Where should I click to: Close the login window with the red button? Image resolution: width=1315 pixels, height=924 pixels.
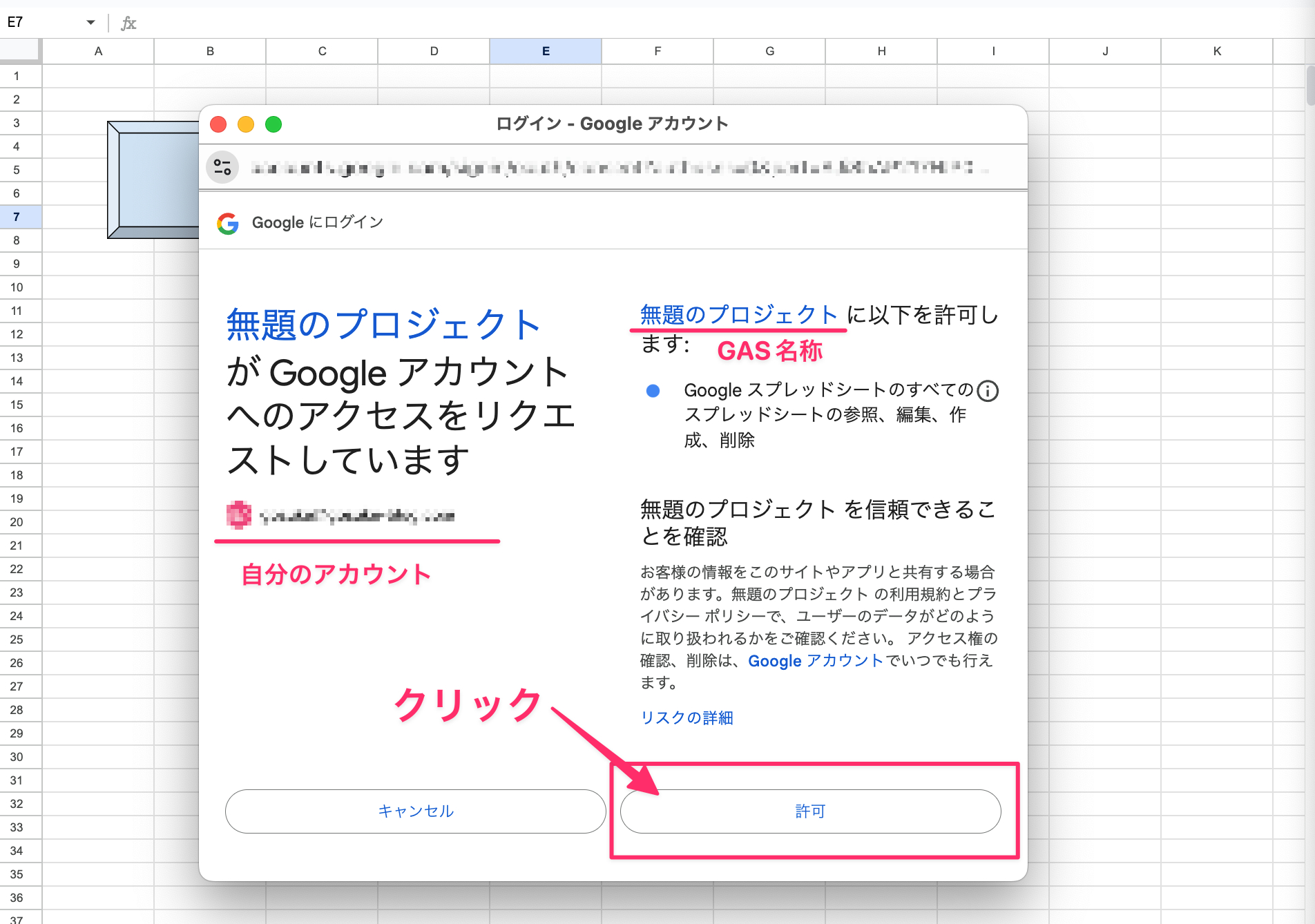tap(218, 124)
